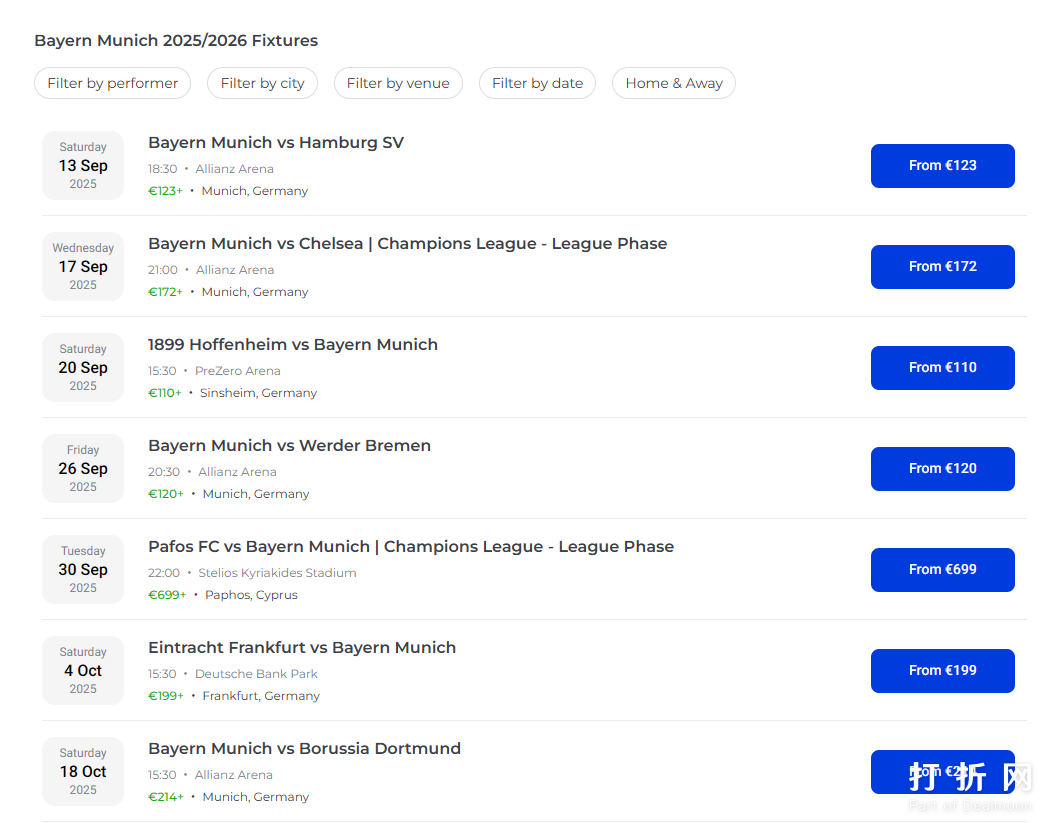Toggle the Home & Away filter
The width and height of the screenshot is (1046, 823).
(673, 83)
